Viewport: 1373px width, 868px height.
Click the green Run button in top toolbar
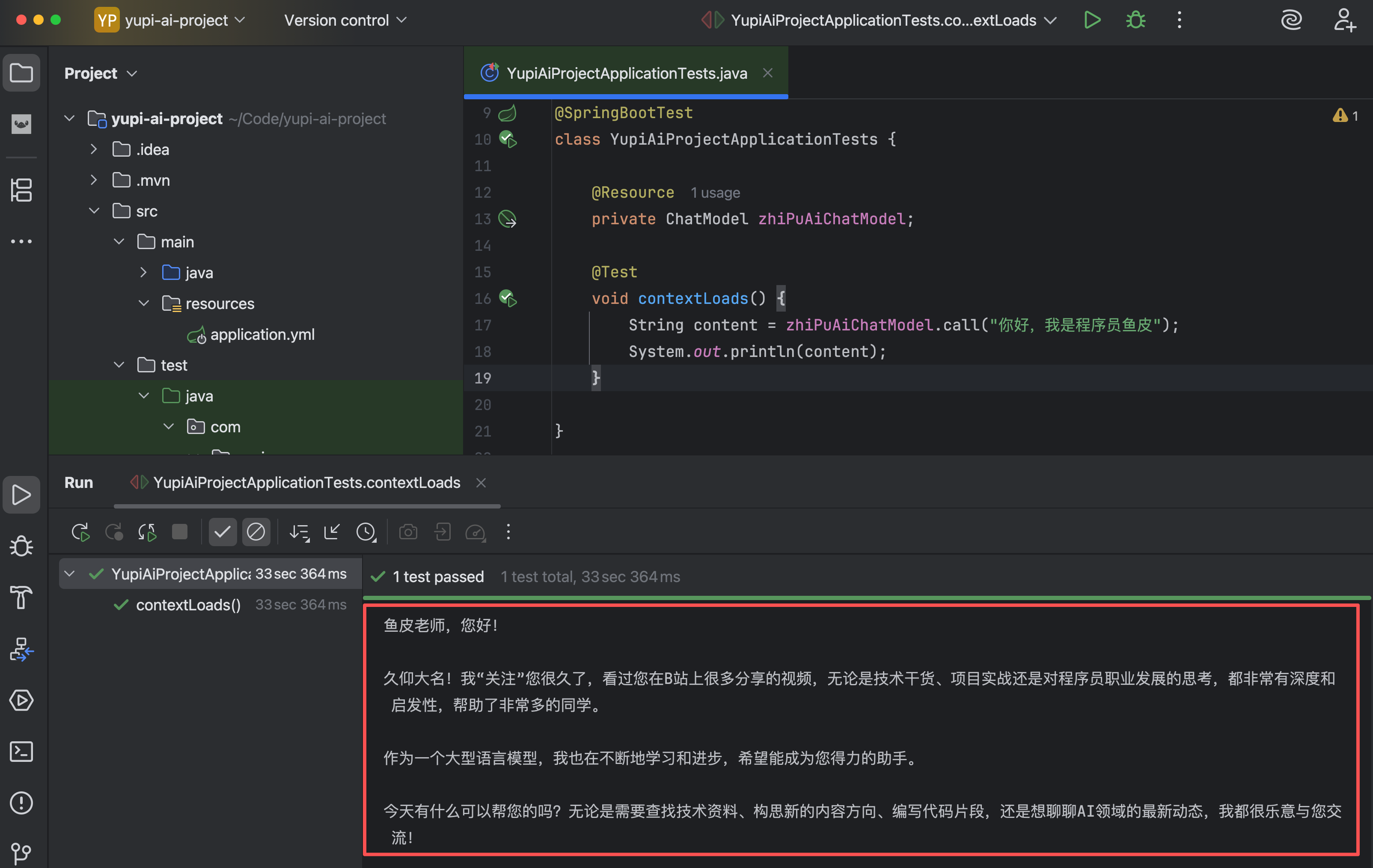1092,20
